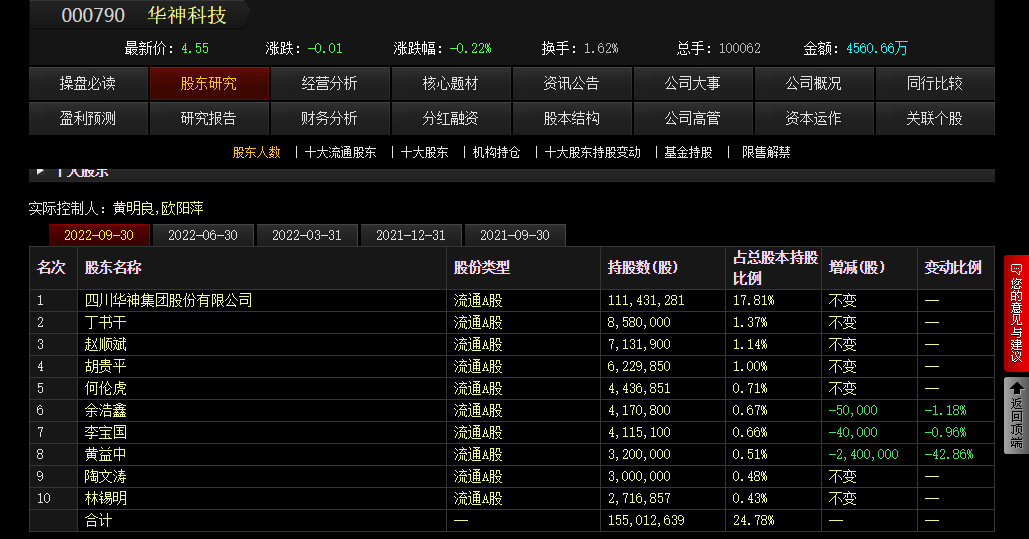
Task: Click the 基金持股 sub-navigation link
Action: 689,153
